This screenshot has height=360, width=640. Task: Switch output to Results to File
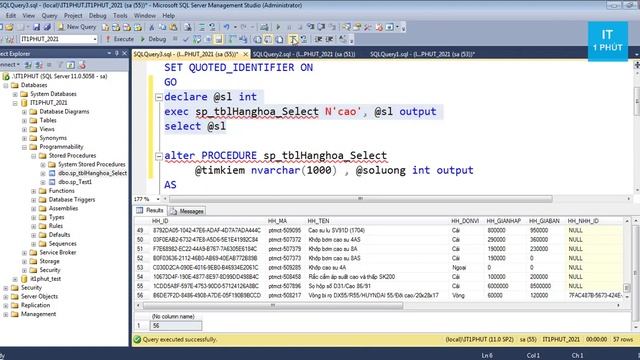coord(279,39)
